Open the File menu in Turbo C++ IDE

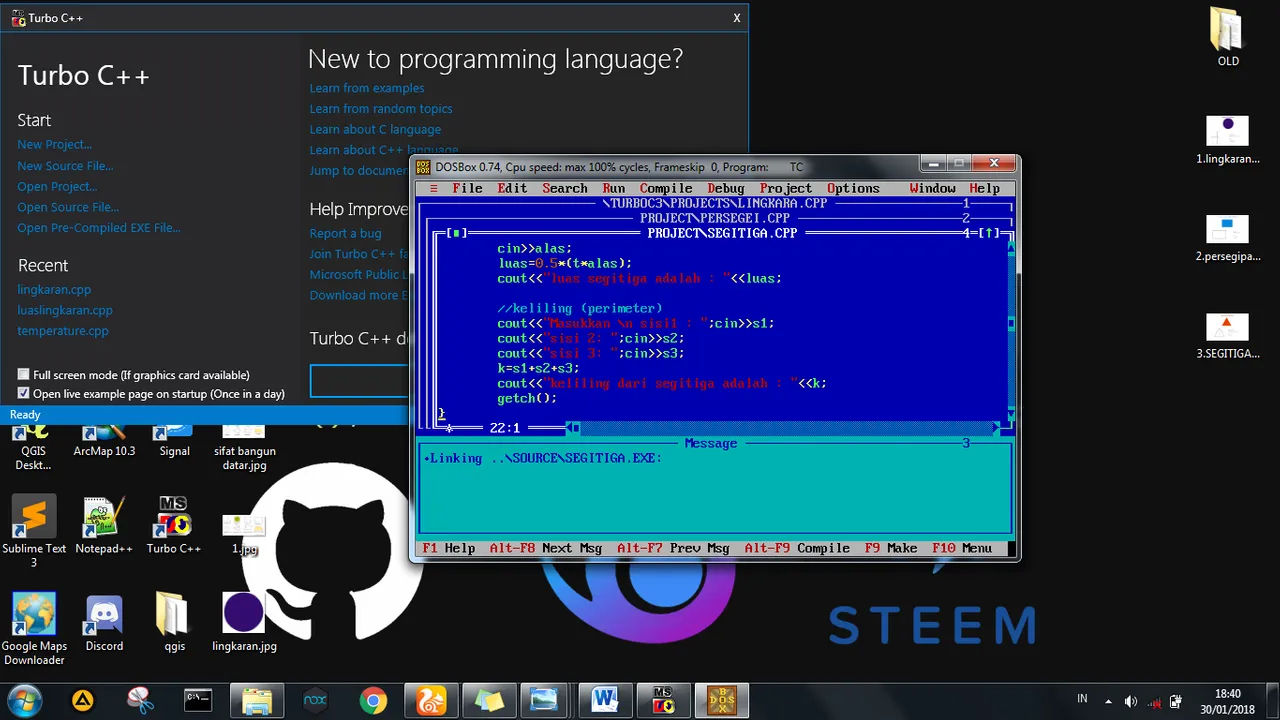pyautogui.click(x=467, y=188)
